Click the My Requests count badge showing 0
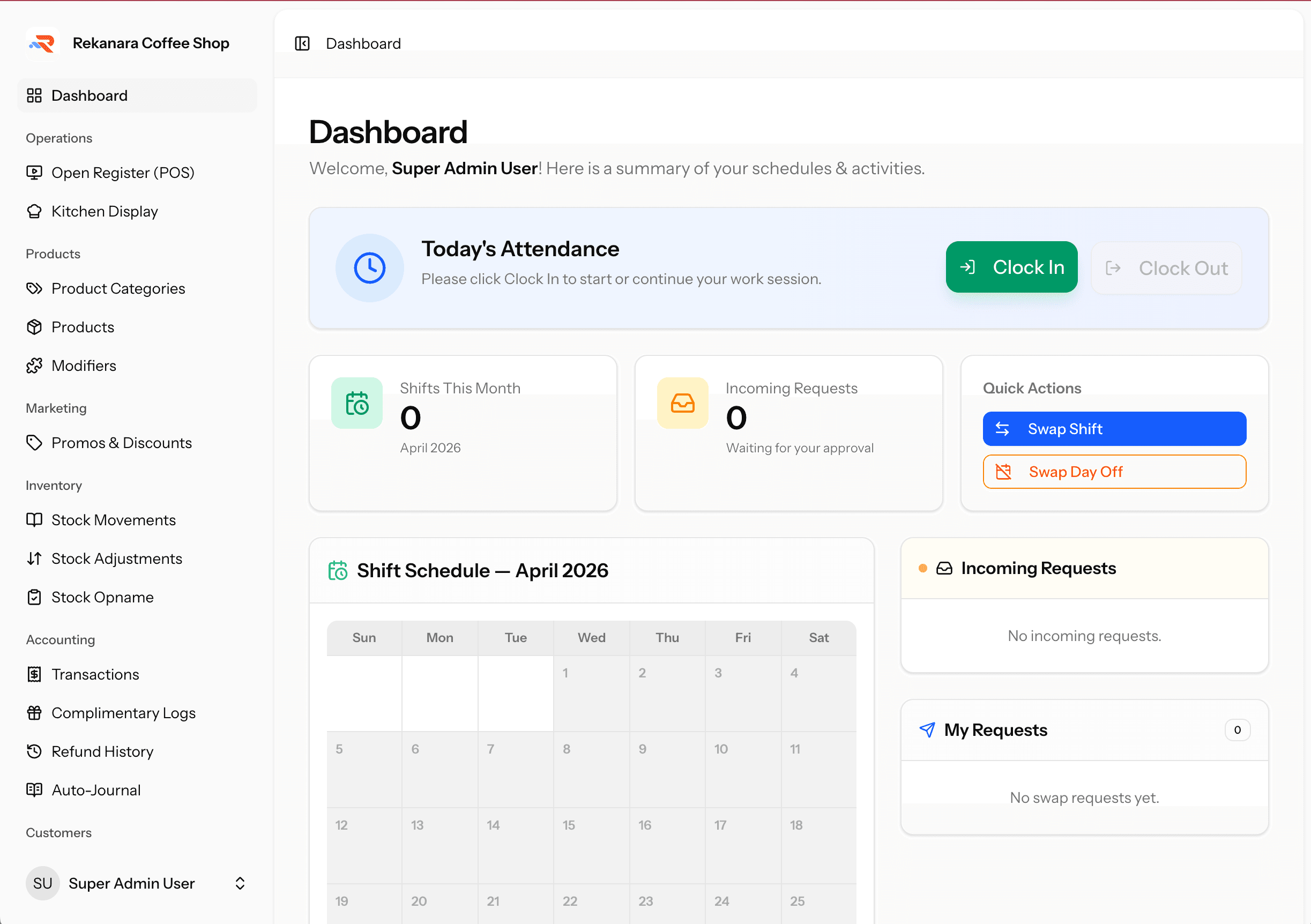 coord(1238,730)
